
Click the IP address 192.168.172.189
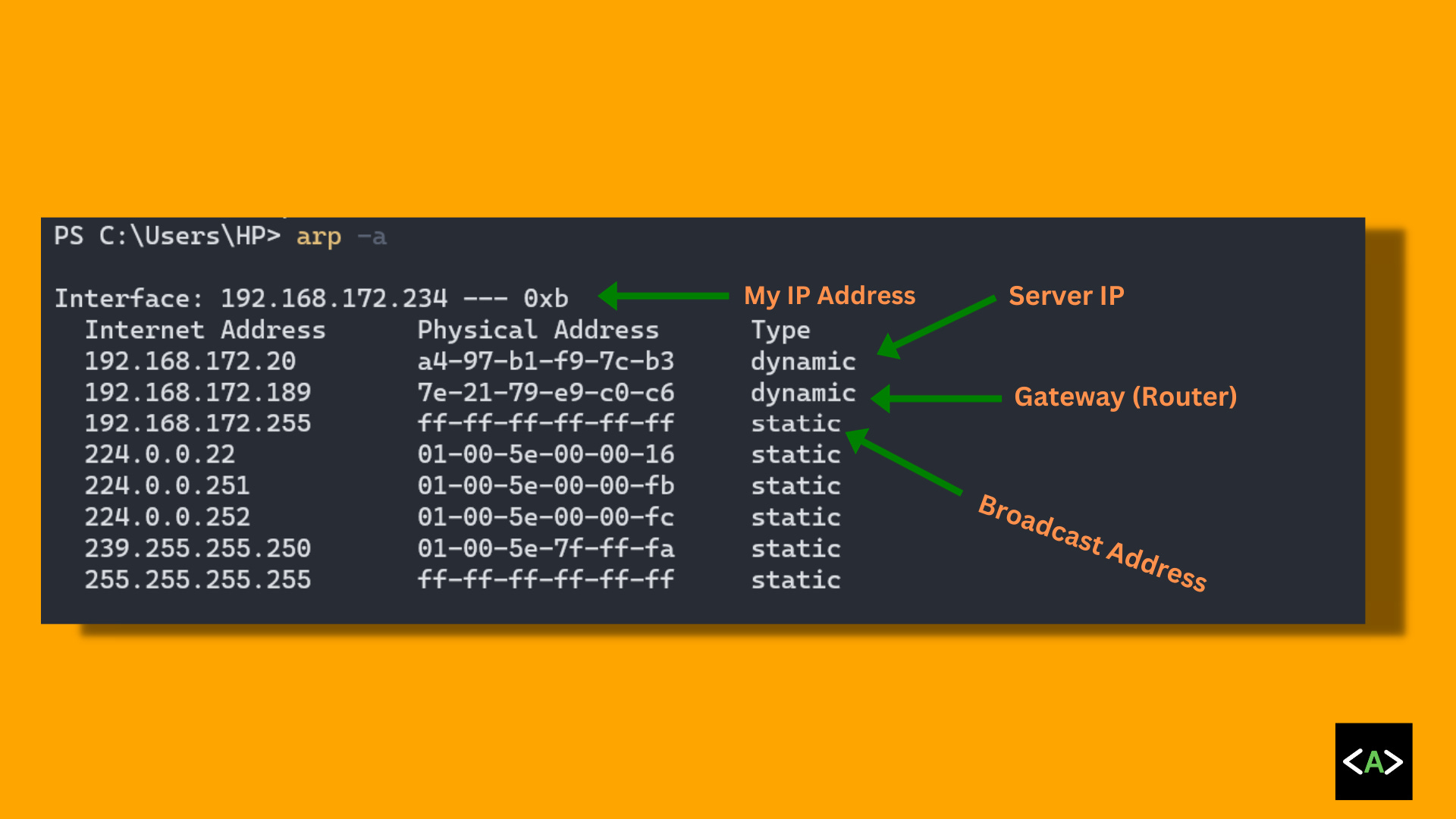pos(197,392)
